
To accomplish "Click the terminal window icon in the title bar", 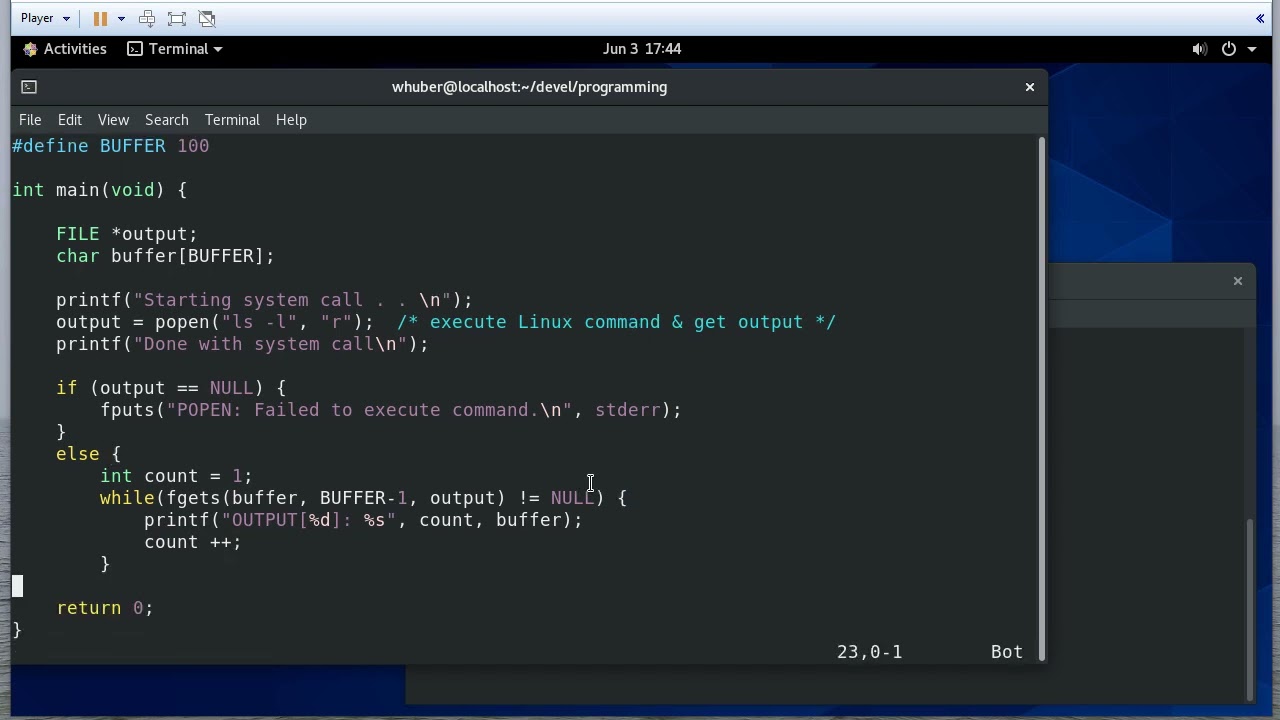I will (29, 87).
